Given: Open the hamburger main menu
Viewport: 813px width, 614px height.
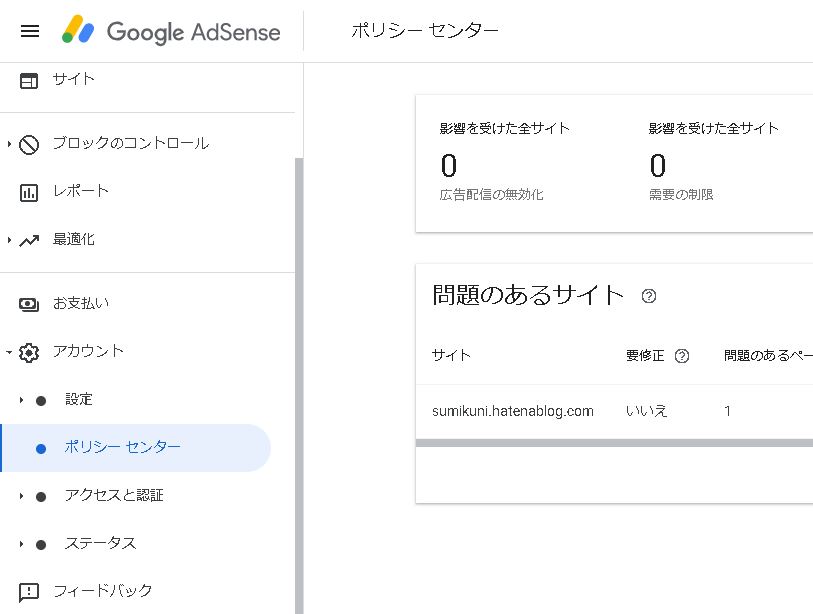Looking at the screenshot, I should (30, 31).
